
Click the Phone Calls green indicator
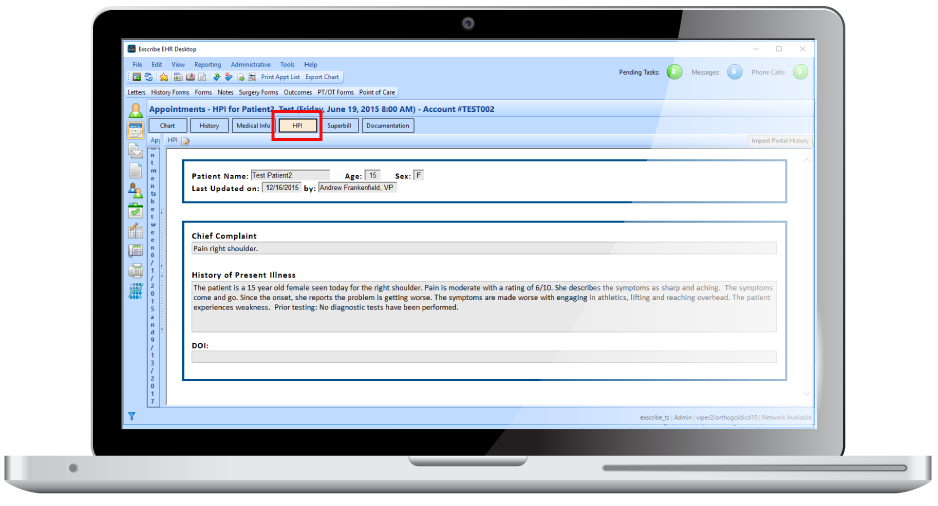pos(800,72)
